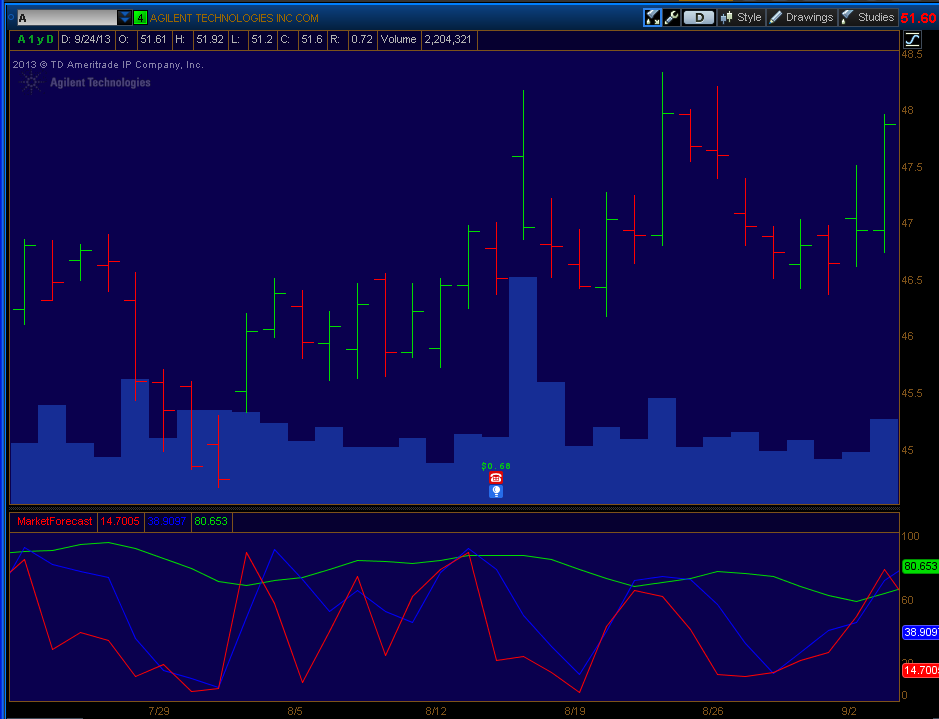Click the open value 51.61

click(153, 40)
